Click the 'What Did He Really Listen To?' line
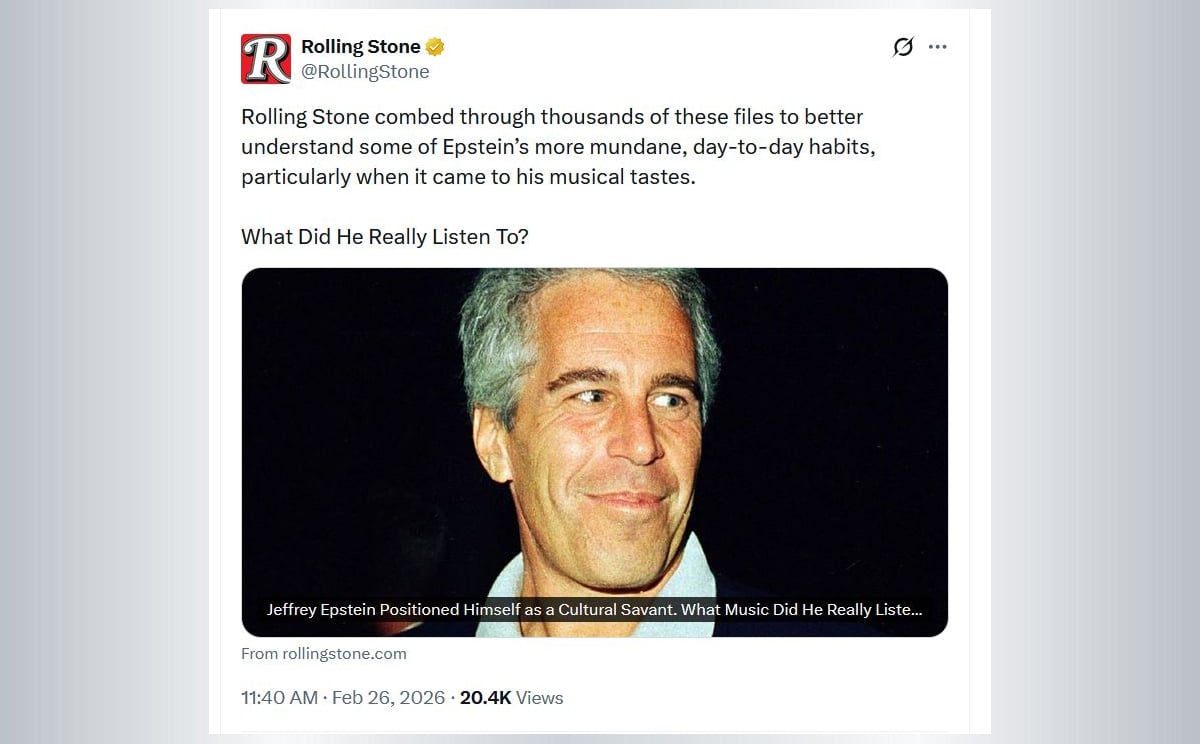This screenshot has width=1200, height=744. (x=385, y=237)
